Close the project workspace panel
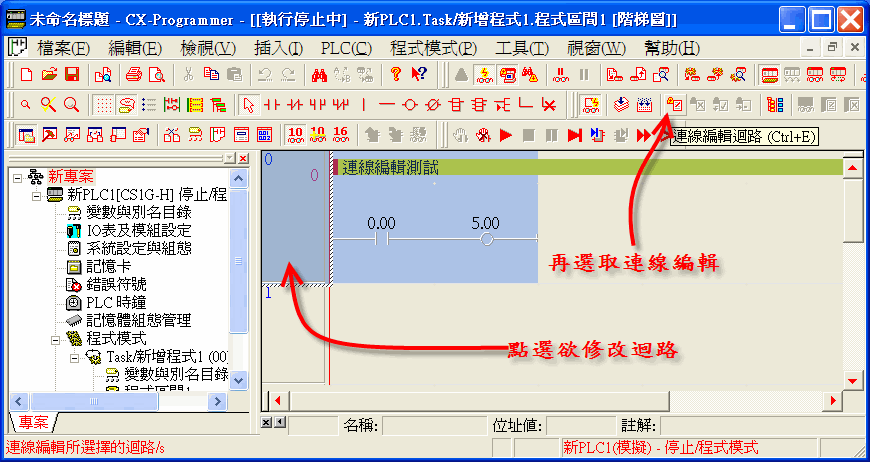This screenshot has height=462, width=870. 243,159
